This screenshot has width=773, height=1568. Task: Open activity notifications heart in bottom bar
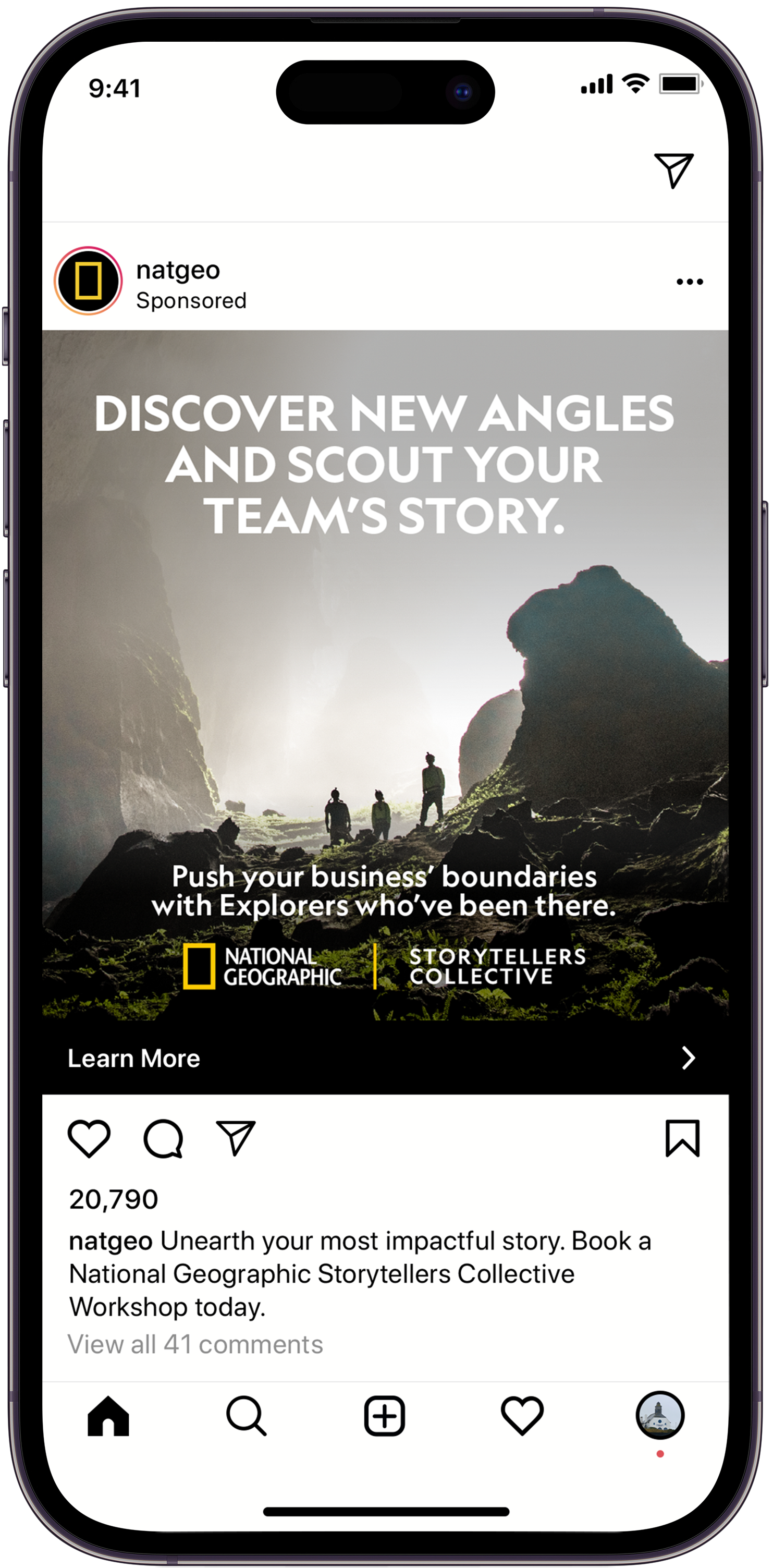pos(522,1416)
